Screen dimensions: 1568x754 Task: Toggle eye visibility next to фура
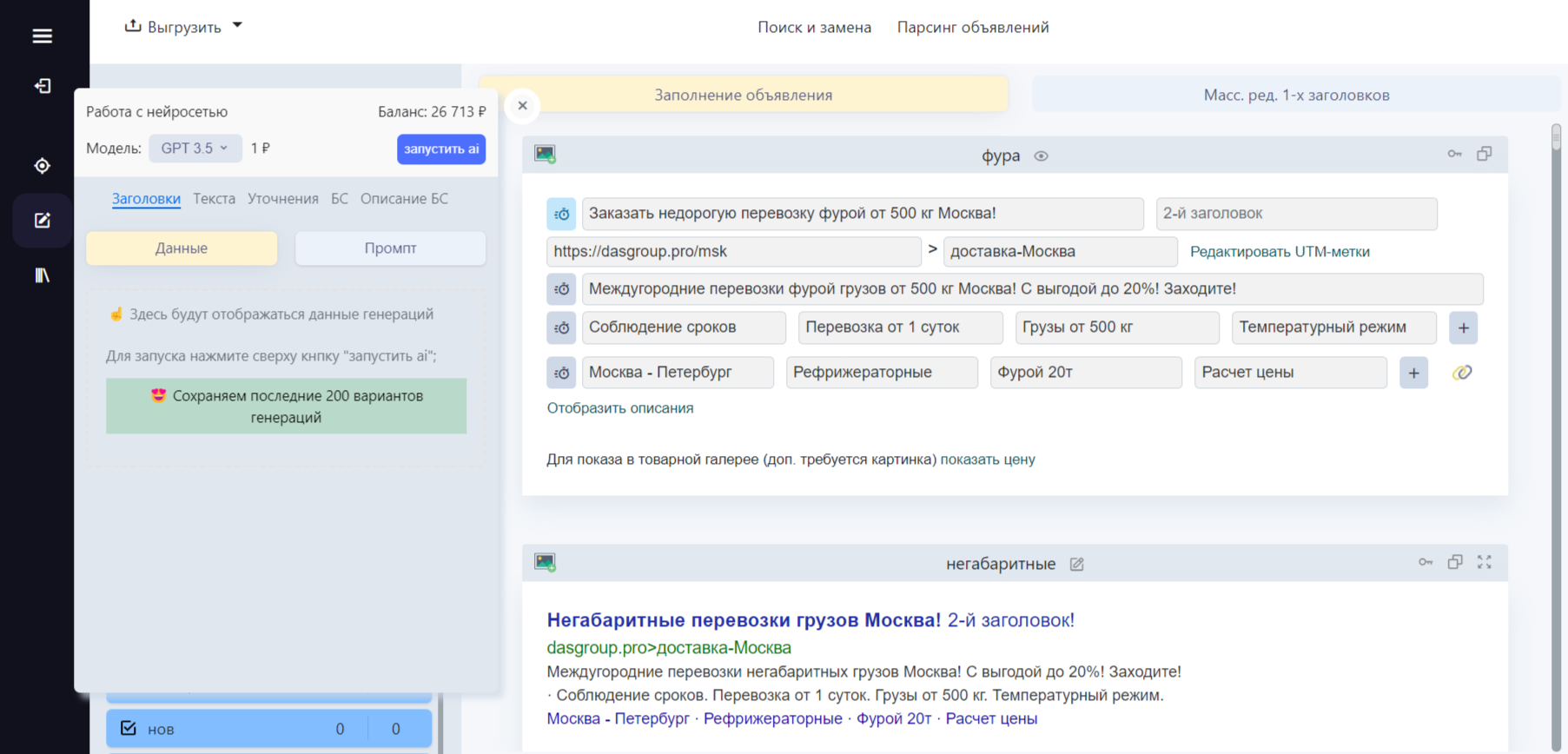pos(1041,156)
